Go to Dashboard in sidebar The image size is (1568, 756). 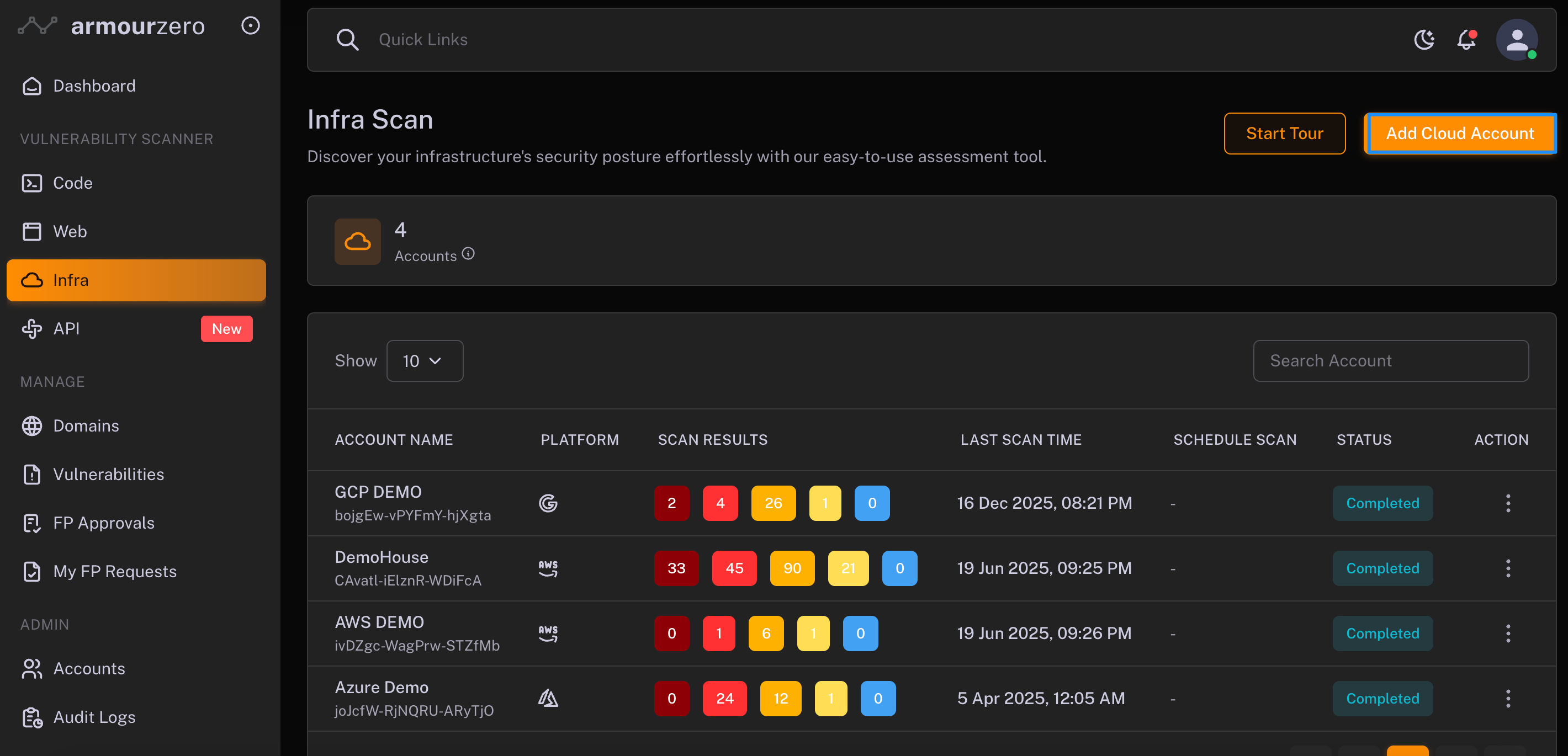[94, 86]
